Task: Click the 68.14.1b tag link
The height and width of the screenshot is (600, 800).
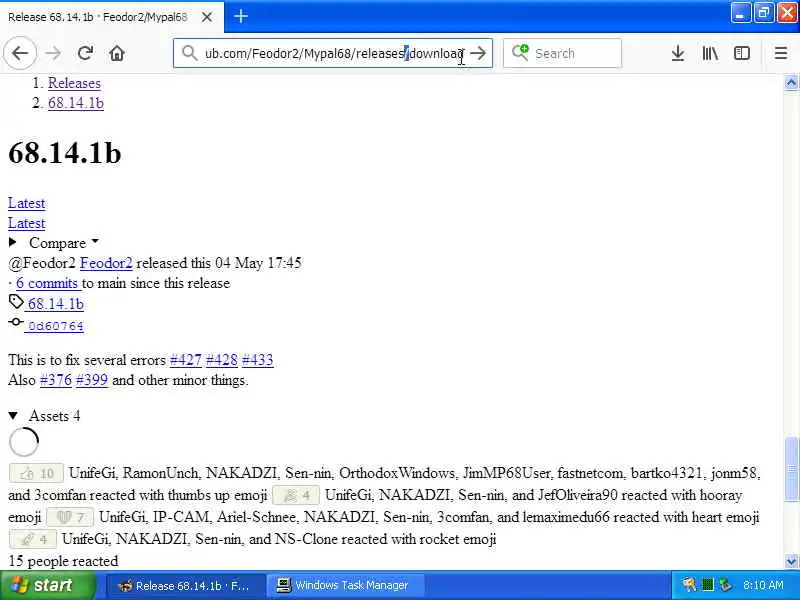Action: point(55,304)
